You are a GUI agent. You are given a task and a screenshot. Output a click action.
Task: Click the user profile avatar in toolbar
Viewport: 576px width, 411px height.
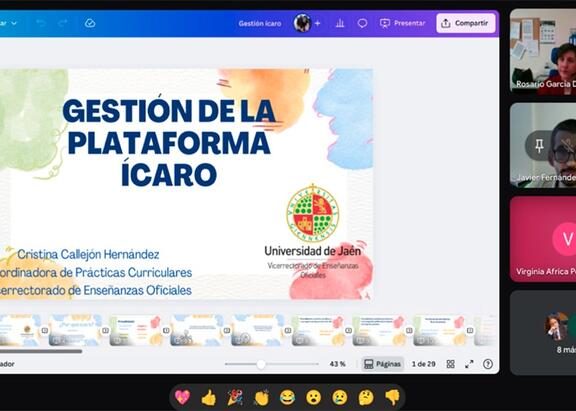pos(302,23)
